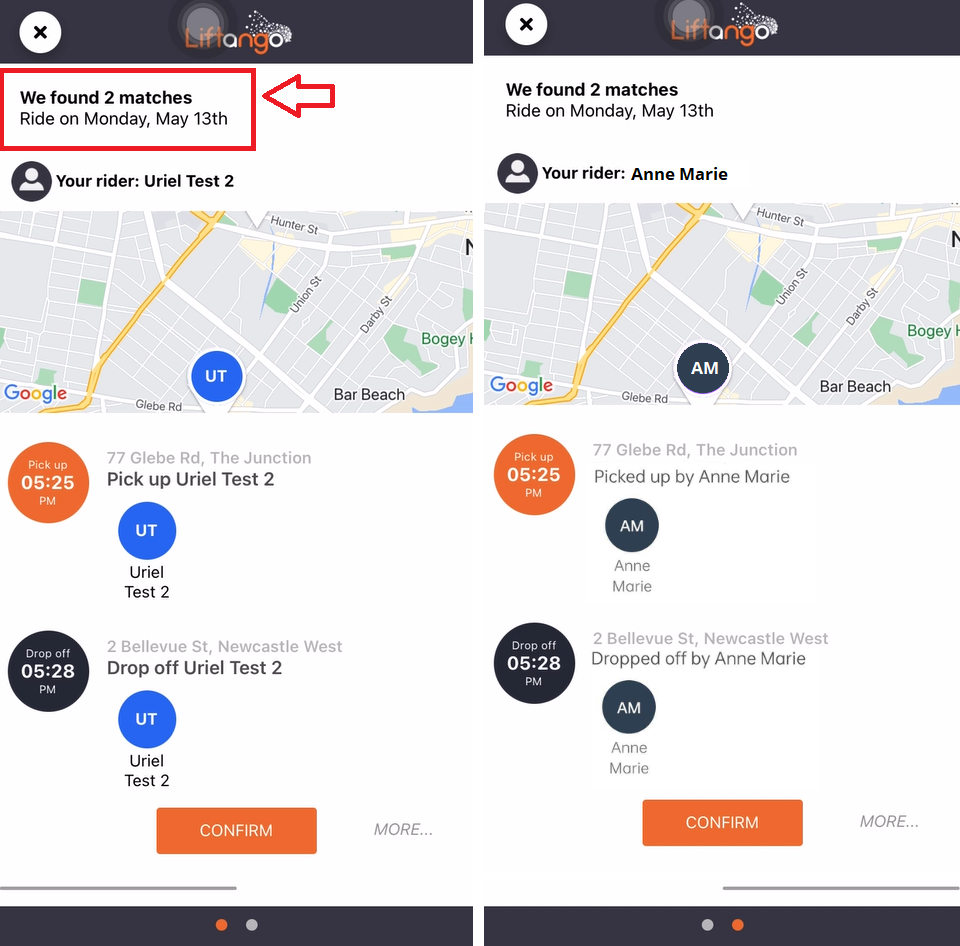Open the rider profile icon beside Uriel Test 2
Viewport: 960px width, 946px height.
[31, 181]
